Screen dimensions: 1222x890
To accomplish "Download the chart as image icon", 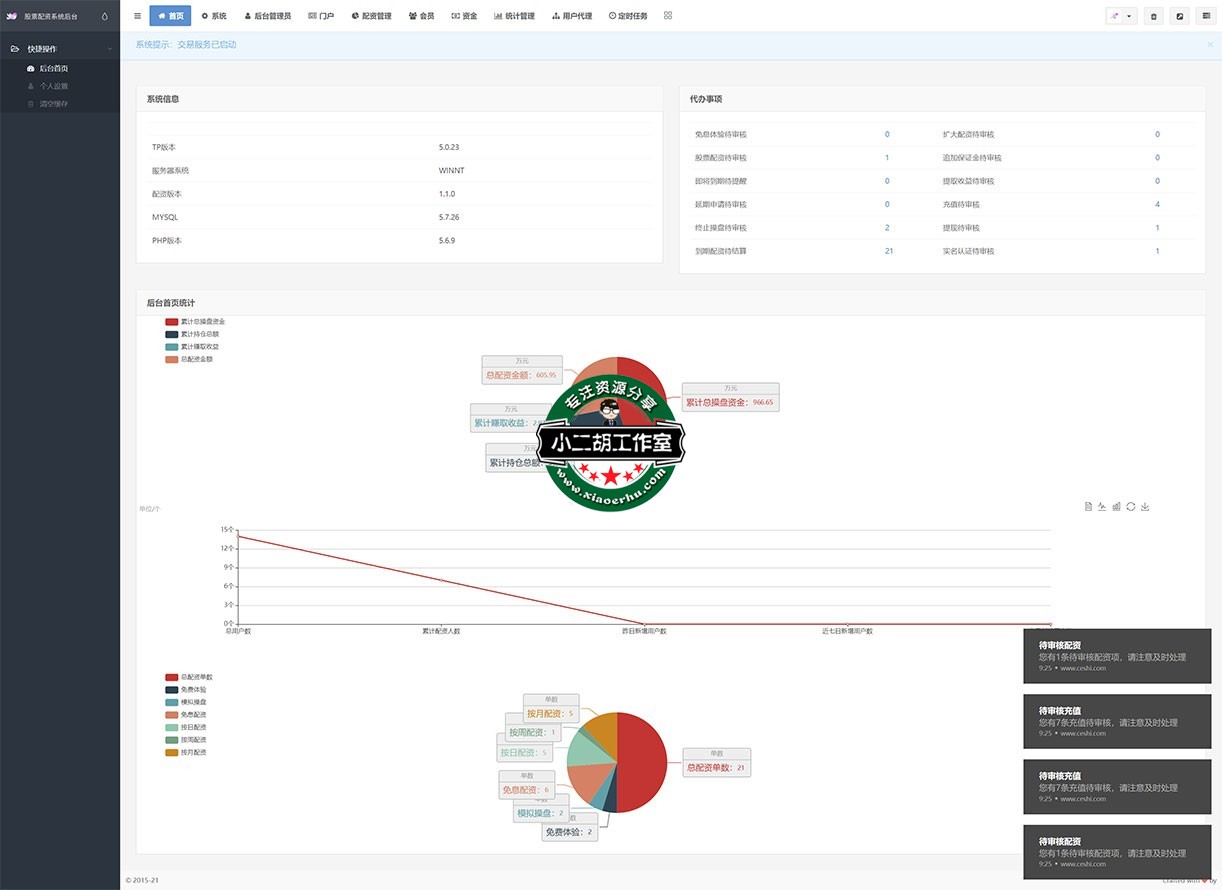I will pyautogui.click(x=1145, y=507).
